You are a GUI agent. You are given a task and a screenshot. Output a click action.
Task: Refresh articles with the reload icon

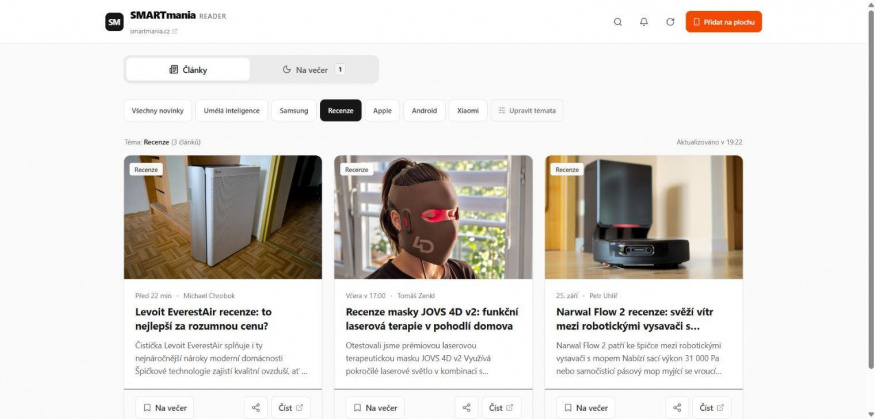pos(670,22)
